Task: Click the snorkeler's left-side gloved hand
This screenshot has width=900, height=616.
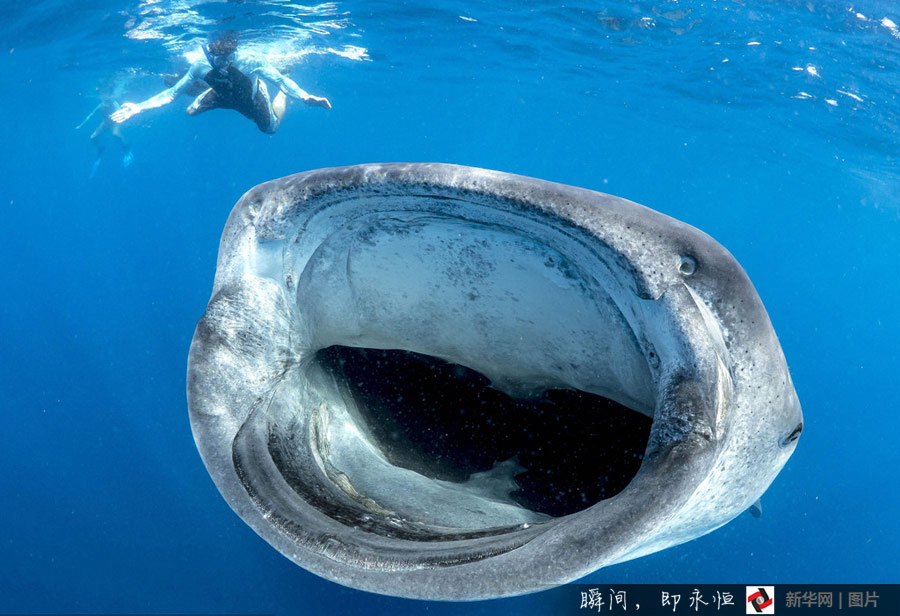Action: 124,113
